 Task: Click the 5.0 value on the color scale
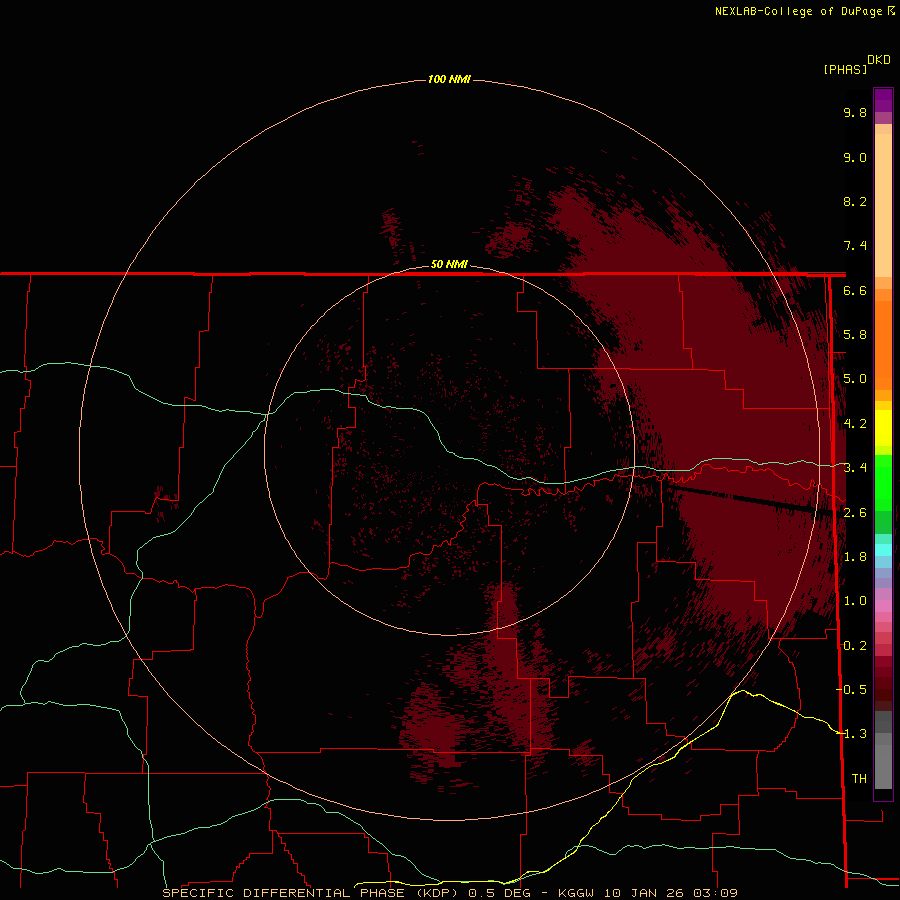pos(855,379)
